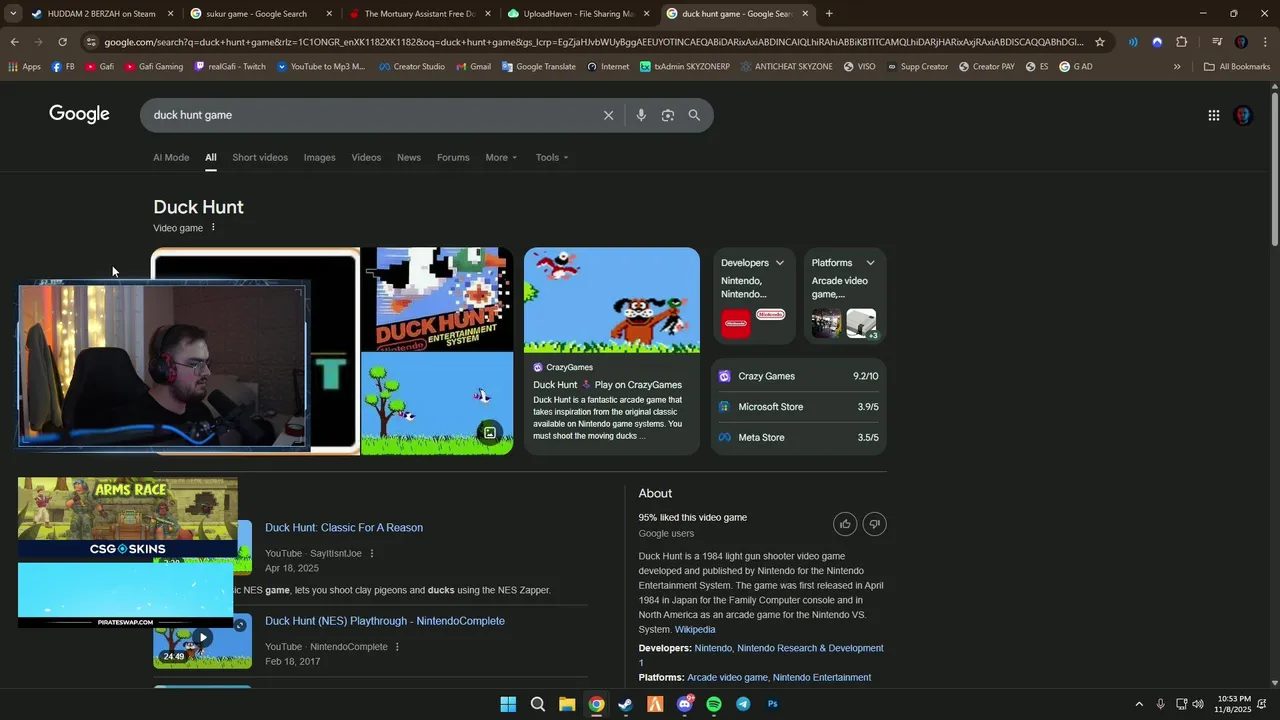Open Duck Hunt (NES) Playthrough link
Screen dimensions: 1280x720
pos(385,621)
